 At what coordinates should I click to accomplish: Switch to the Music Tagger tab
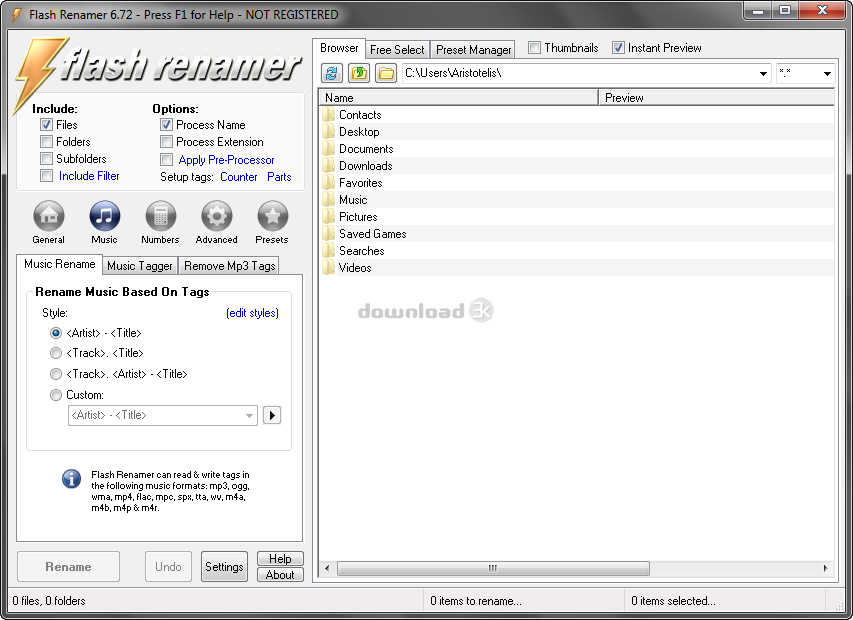(140, 266)
